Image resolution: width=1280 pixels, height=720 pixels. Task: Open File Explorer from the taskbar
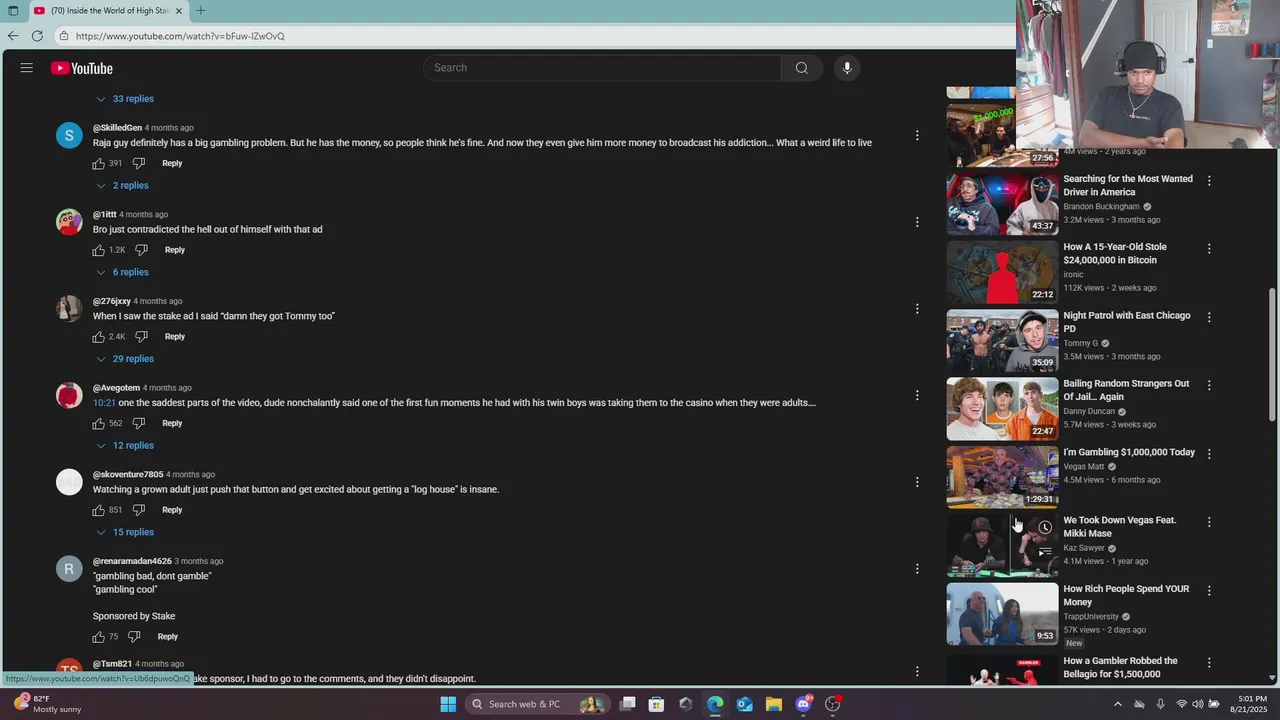click(773, 704)
